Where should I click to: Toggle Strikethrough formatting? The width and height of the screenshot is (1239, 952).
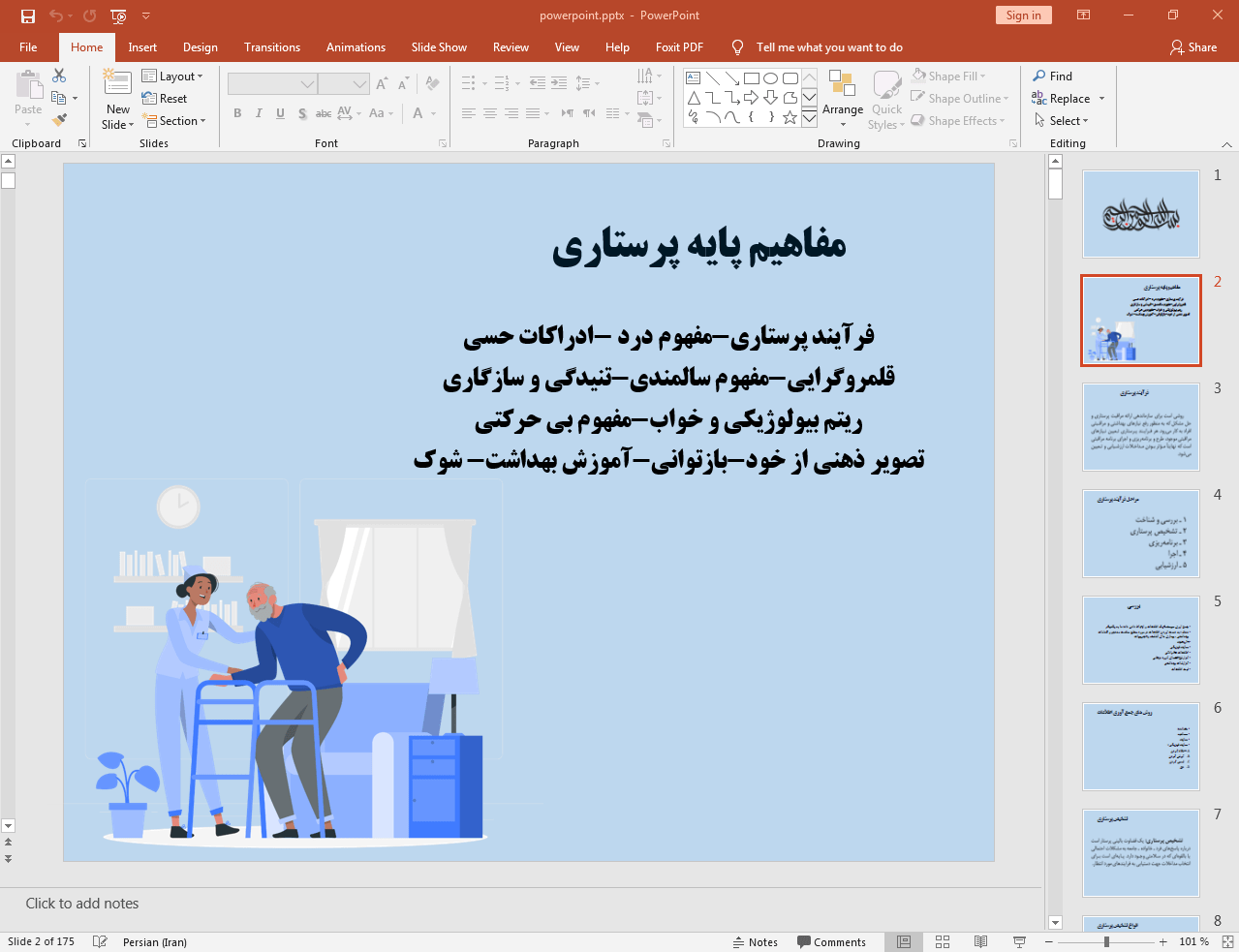click(324, 113)
